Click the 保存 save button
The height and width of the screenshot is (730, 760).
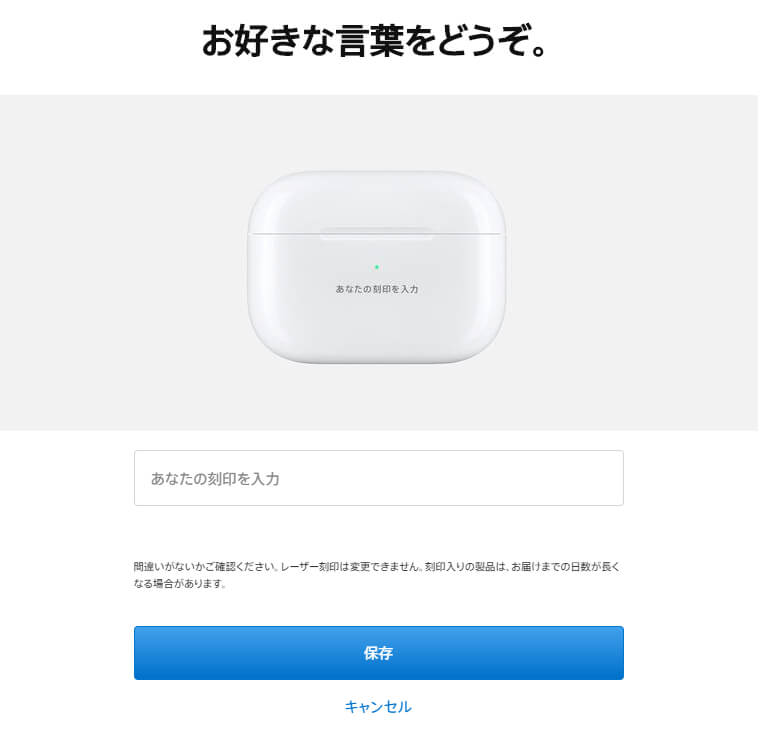pos(379,653)
